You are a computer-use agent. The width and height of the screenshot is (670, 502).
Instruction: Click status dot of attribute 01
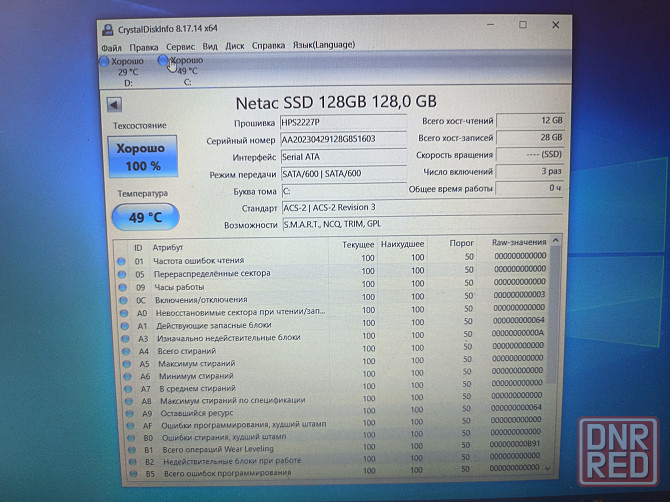pyautogui.click(x=121, y=261)
